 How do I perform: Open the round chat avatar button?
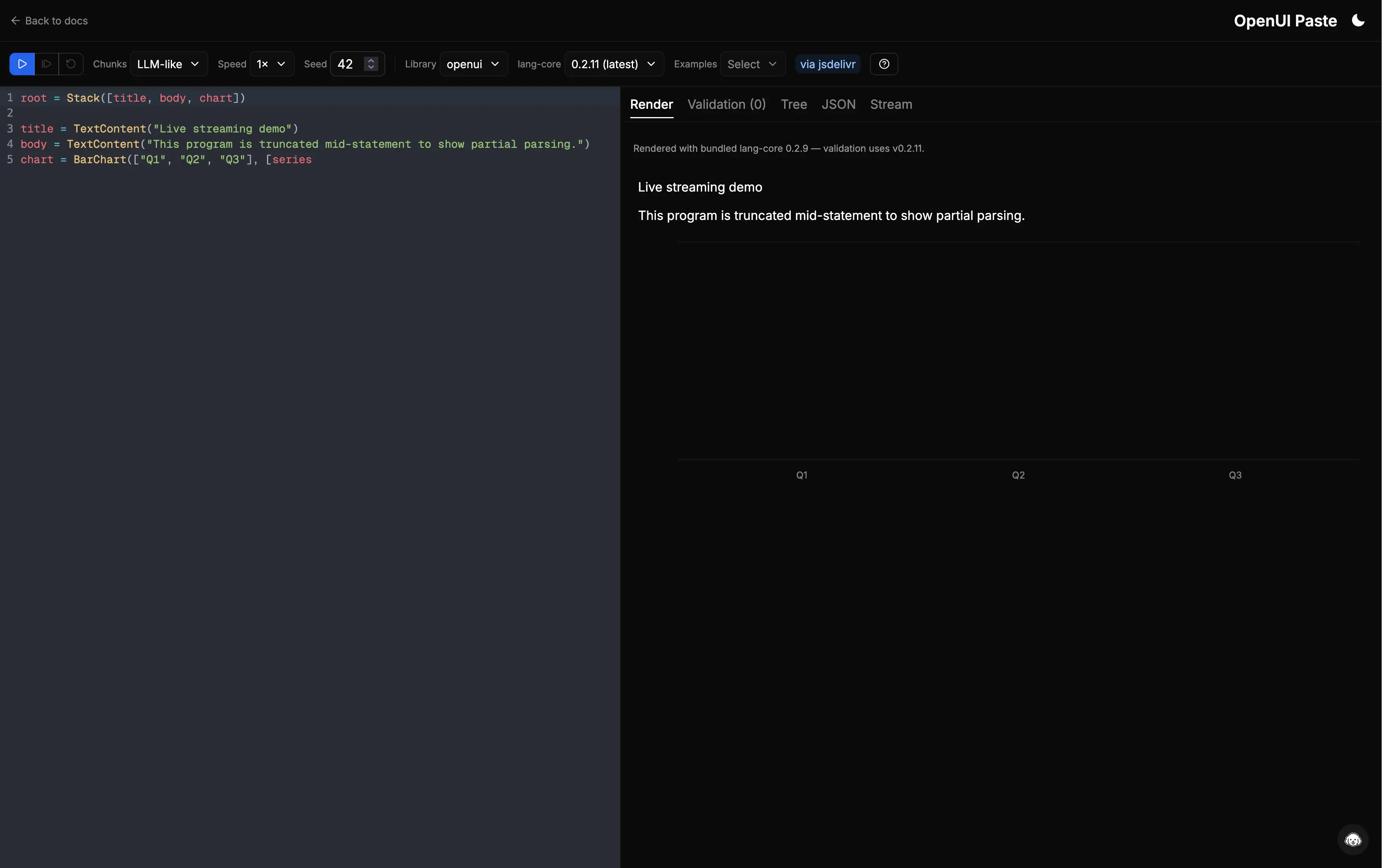tap(1353, 840)
